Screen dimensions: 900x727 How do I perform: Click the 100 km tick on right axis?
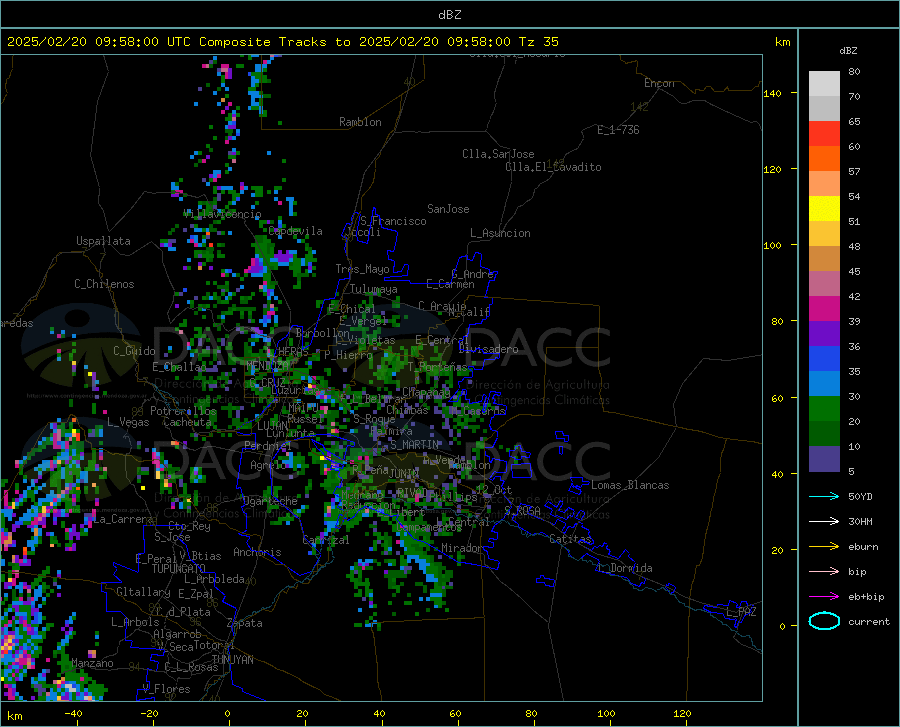[773, 246]
